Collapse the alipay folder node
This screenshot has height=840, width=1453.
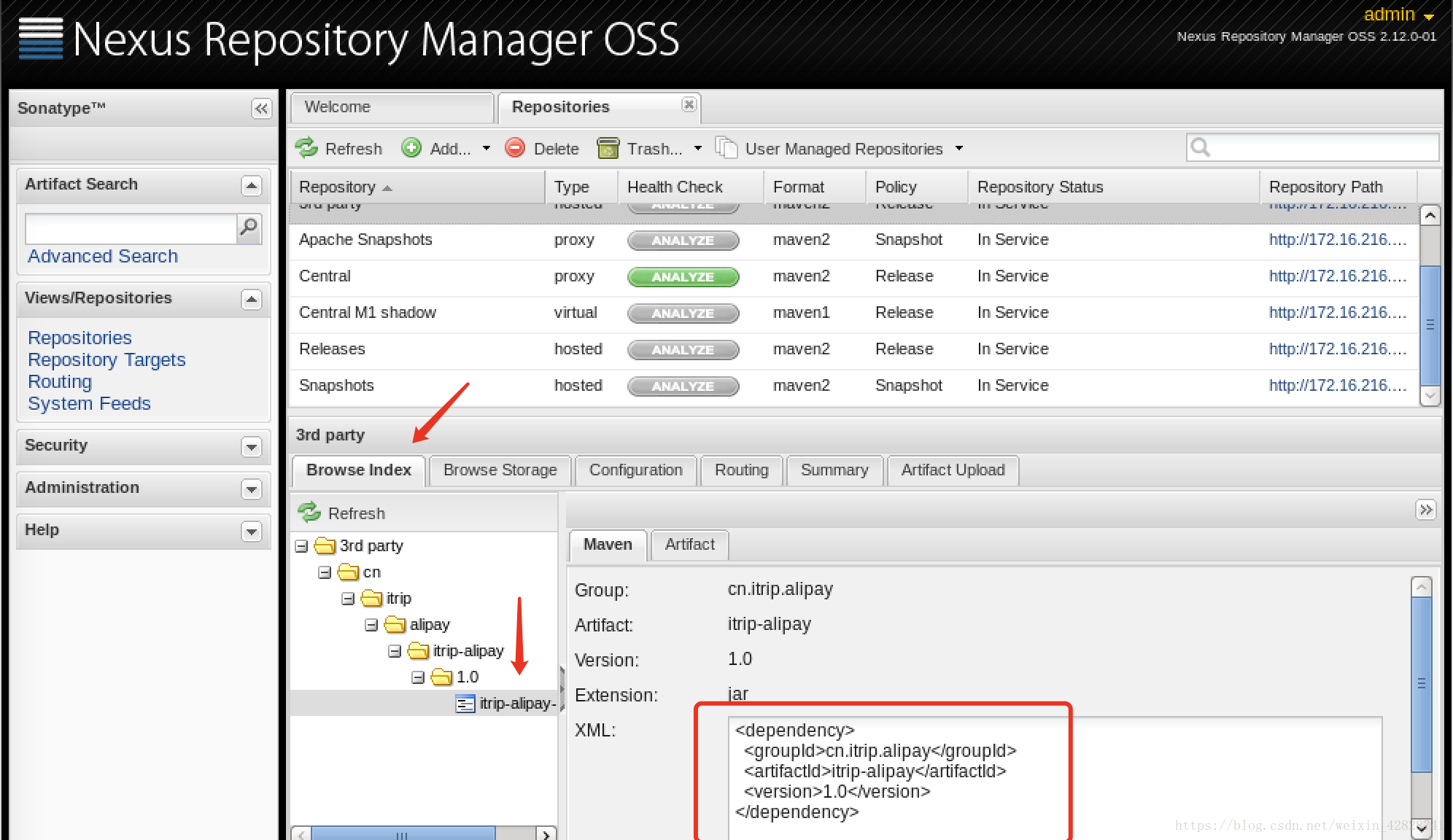pyautogui.click(x=371, y=625)
